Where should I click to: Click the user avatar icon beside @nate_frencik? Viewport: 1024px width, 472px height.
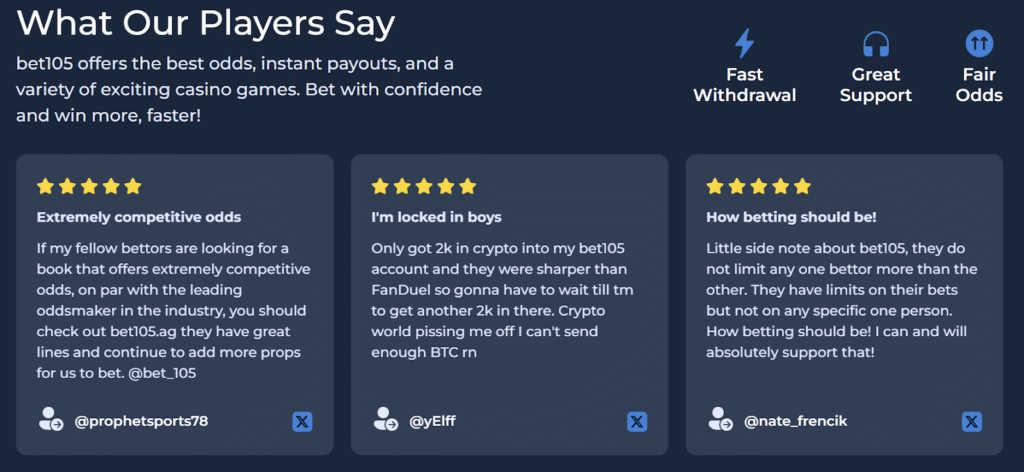click(720, 420)
